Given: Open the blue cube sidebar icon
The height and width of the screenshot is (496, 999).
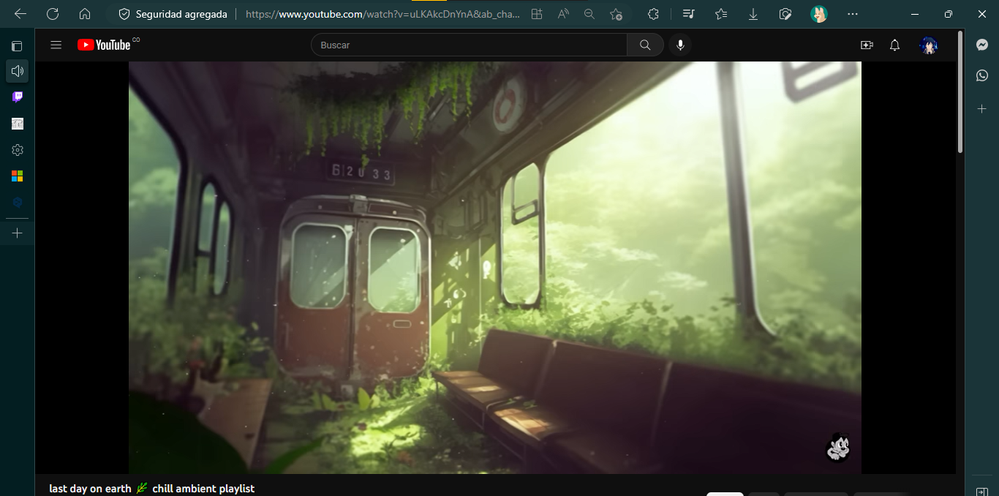Looking at the screenshot, I should 17,202.
